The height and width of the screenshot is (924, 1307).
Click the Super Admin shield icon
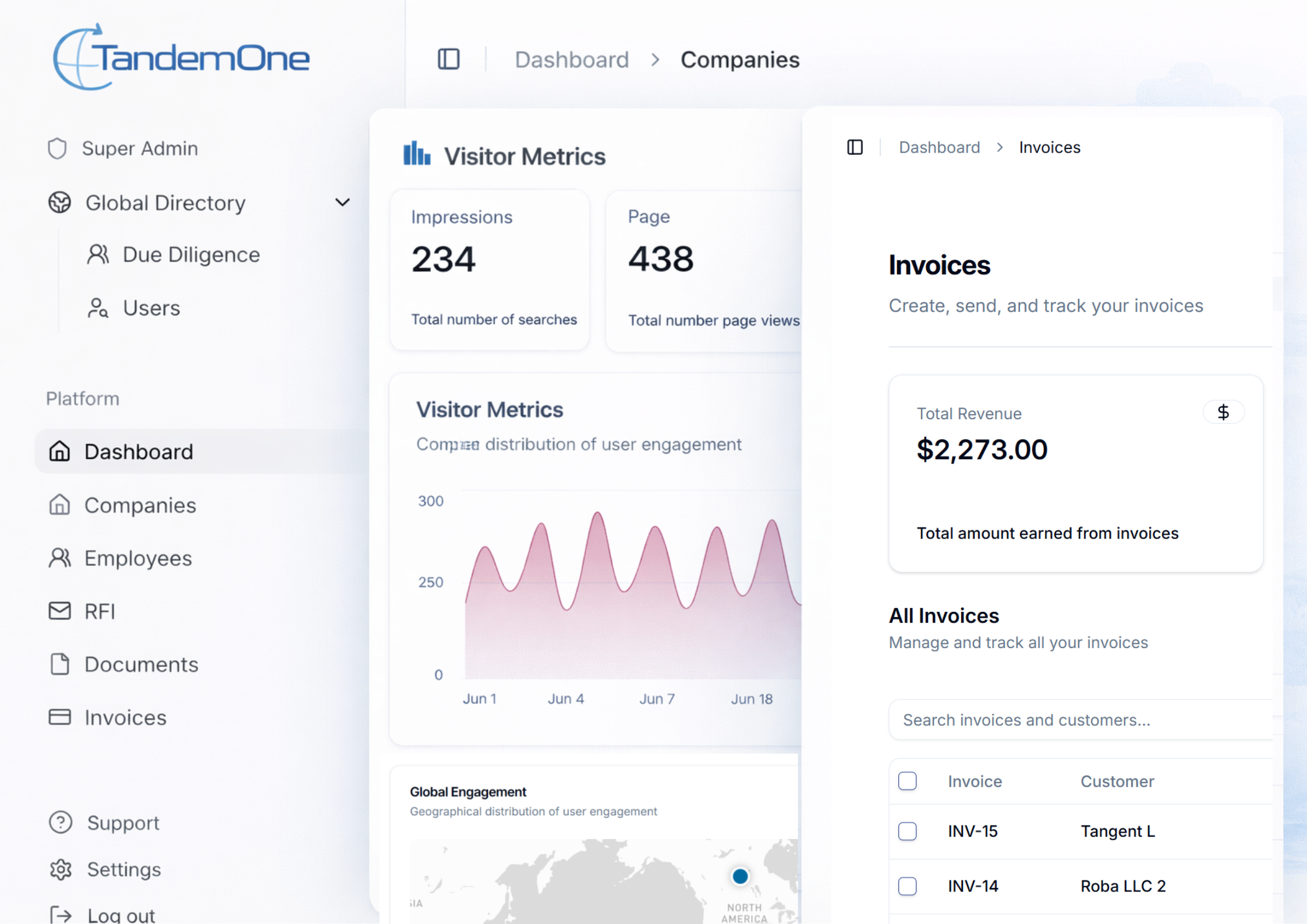pyautogui.click(x=57, y=148)
